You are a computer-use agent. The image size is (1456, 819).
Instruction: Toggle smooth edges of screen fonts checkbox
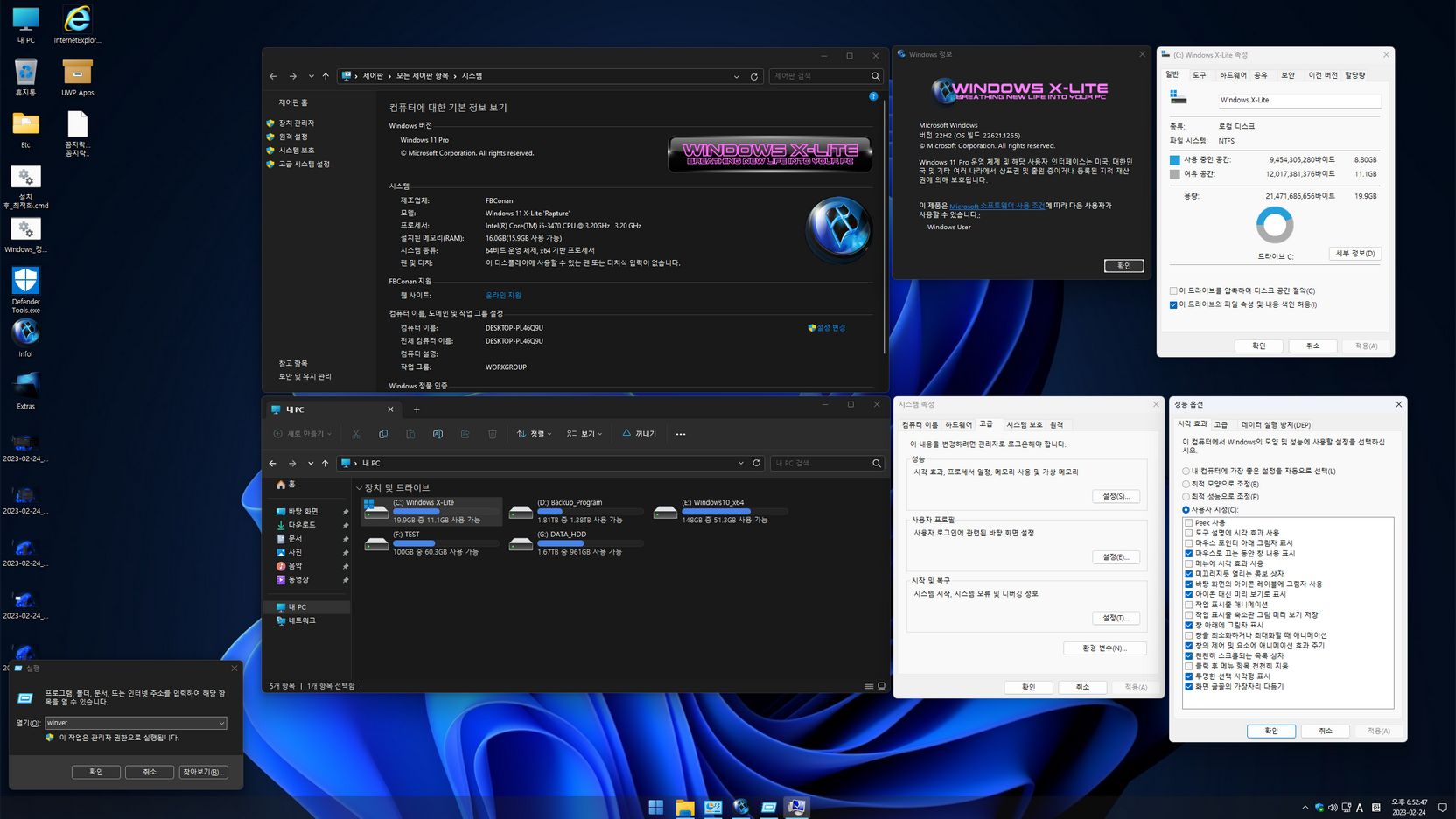[x=1188, y=687]
